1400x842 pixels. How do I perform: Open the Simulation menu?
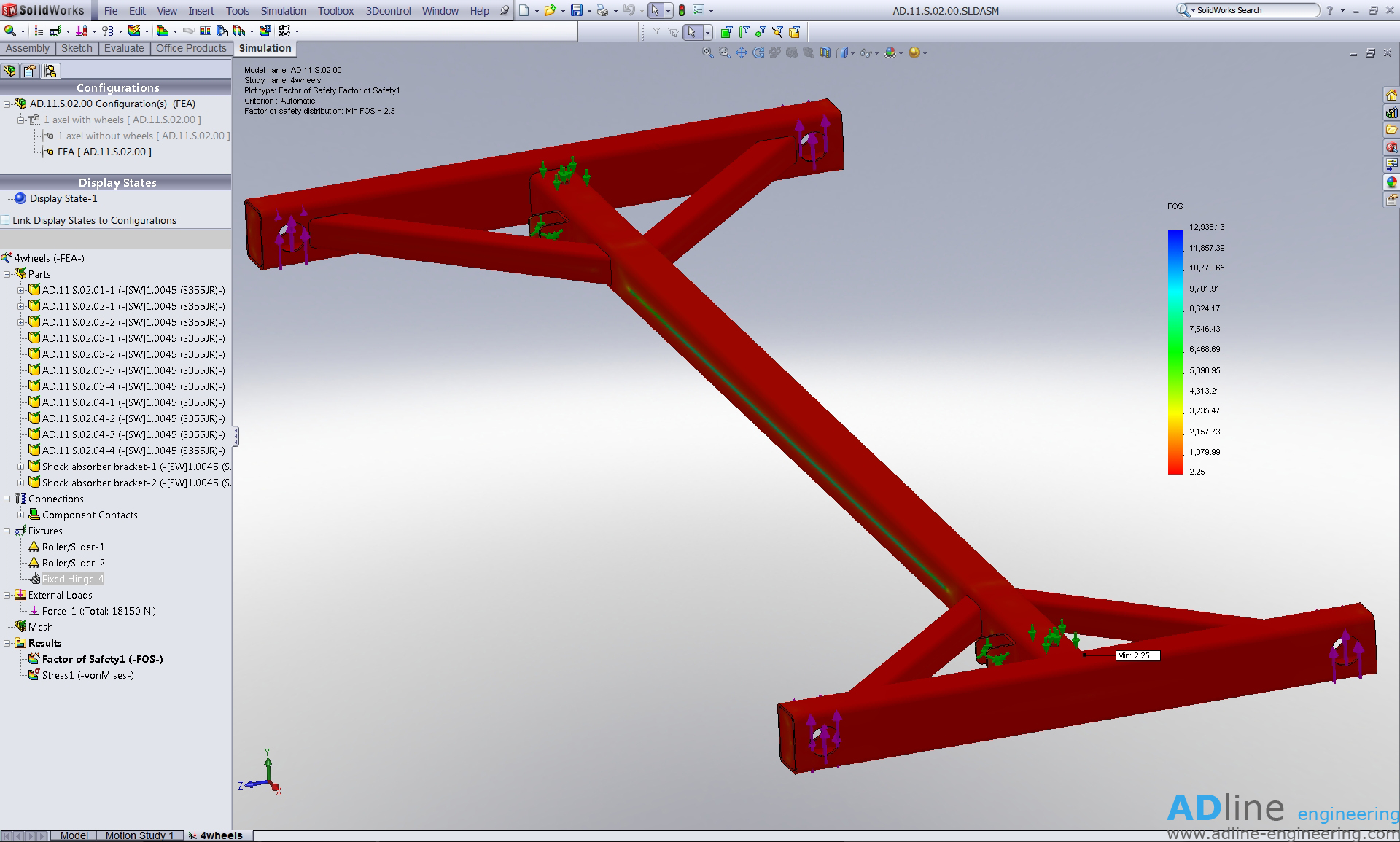pyautogui.click(x=284, y=11)
